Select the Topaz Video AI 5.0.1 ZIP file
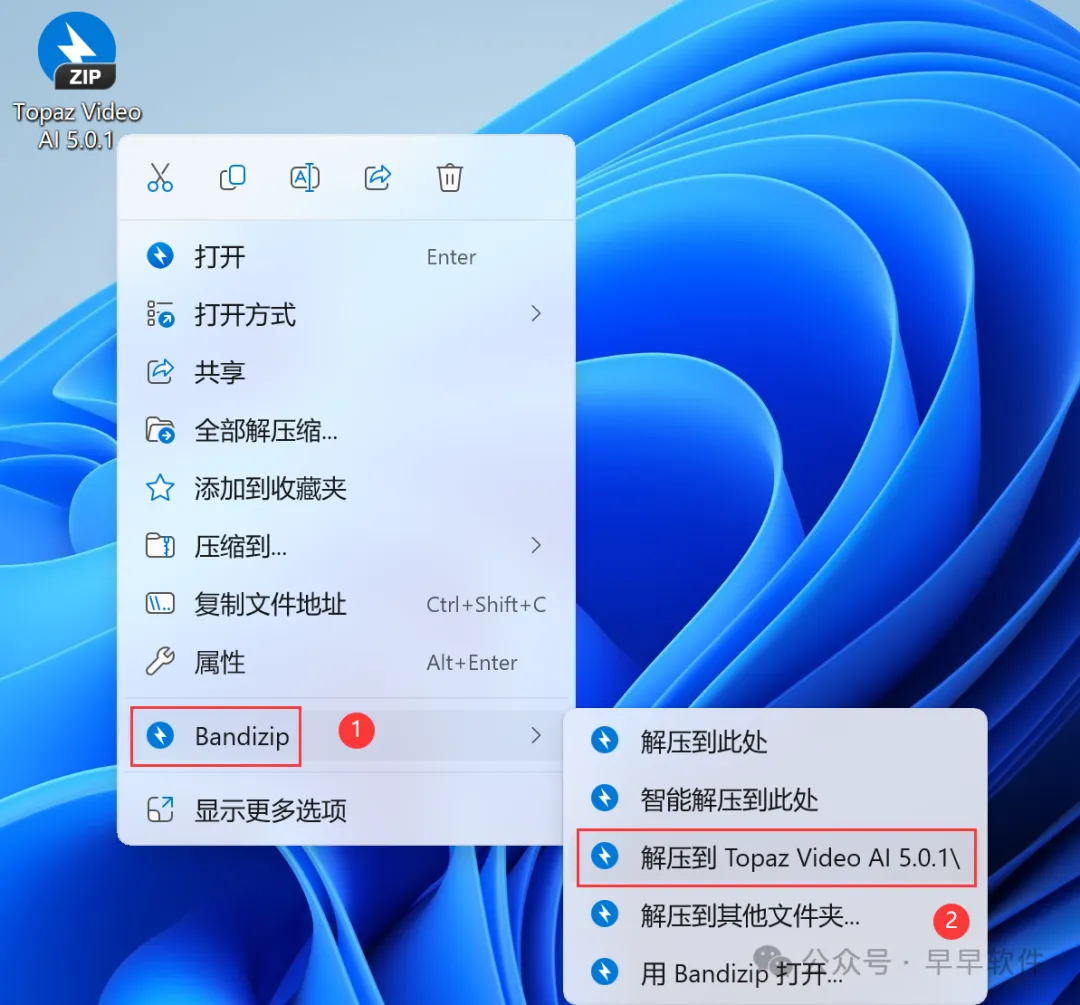 click(76, 81)
